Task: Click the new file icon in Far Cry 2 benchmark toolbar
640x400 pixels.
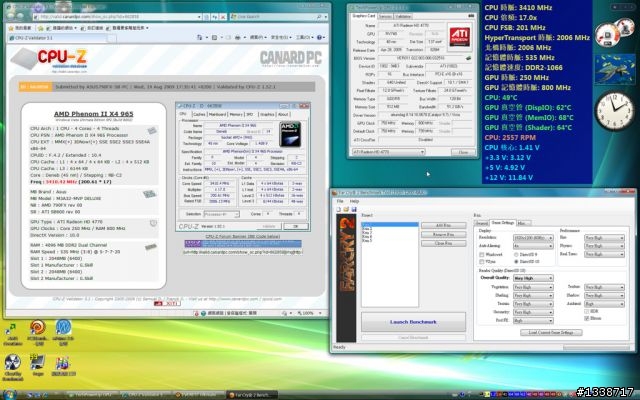Action: tap(336, 209)
